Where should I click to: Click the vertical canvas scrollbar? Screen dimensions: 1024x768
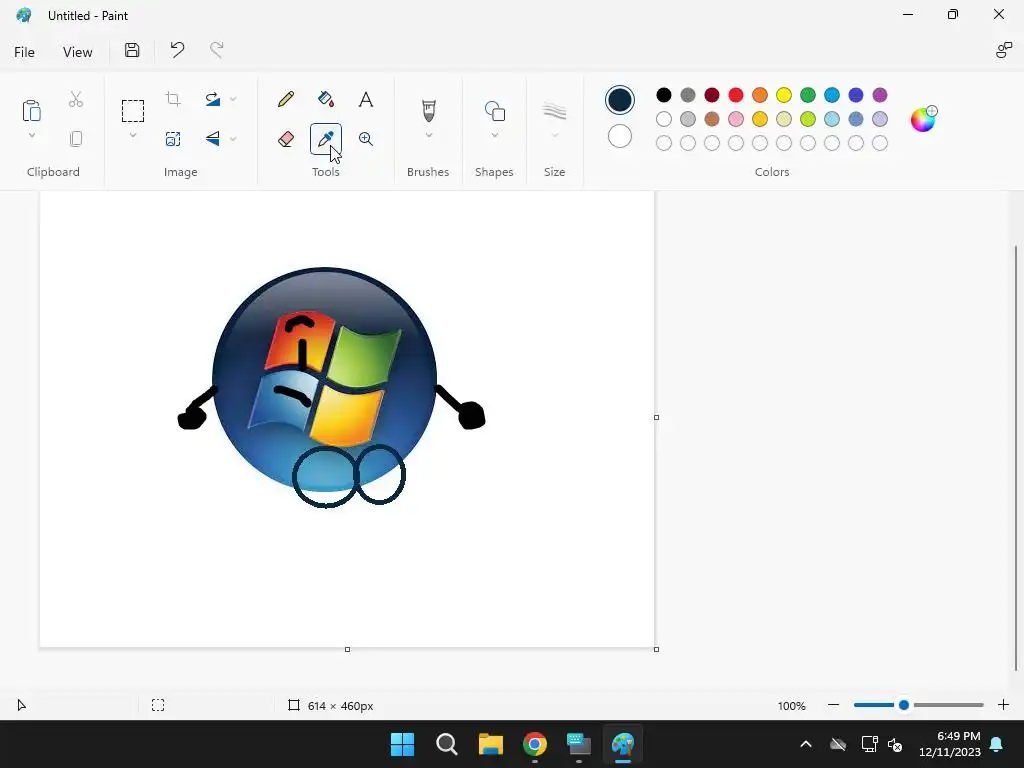click(x=1016, y=457)
